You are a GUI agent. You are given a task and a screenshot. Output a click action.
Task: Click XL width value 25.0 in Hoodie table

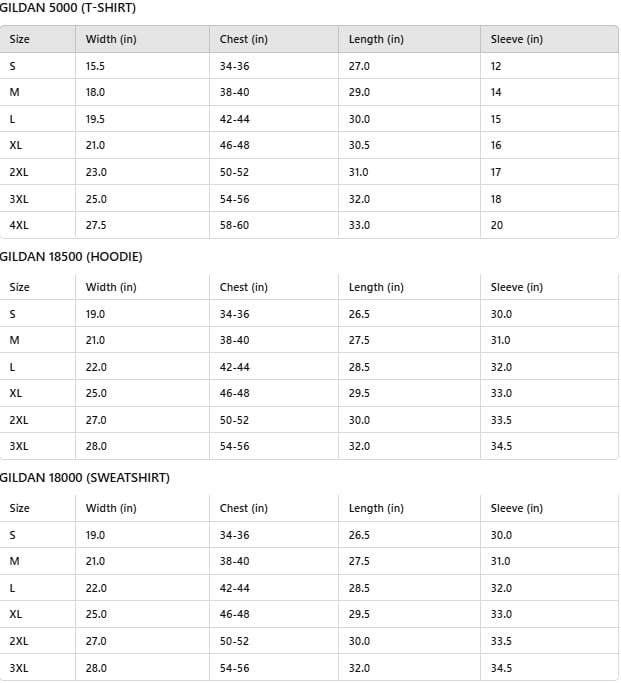[x=96, y=393]
